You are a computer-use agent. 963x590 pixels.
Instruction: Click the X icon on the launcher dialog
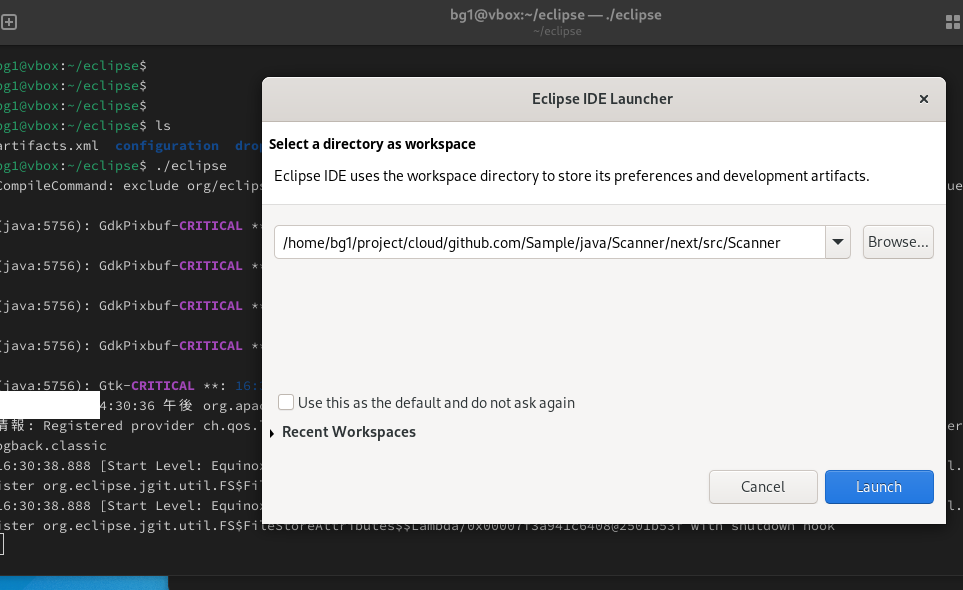923,99
